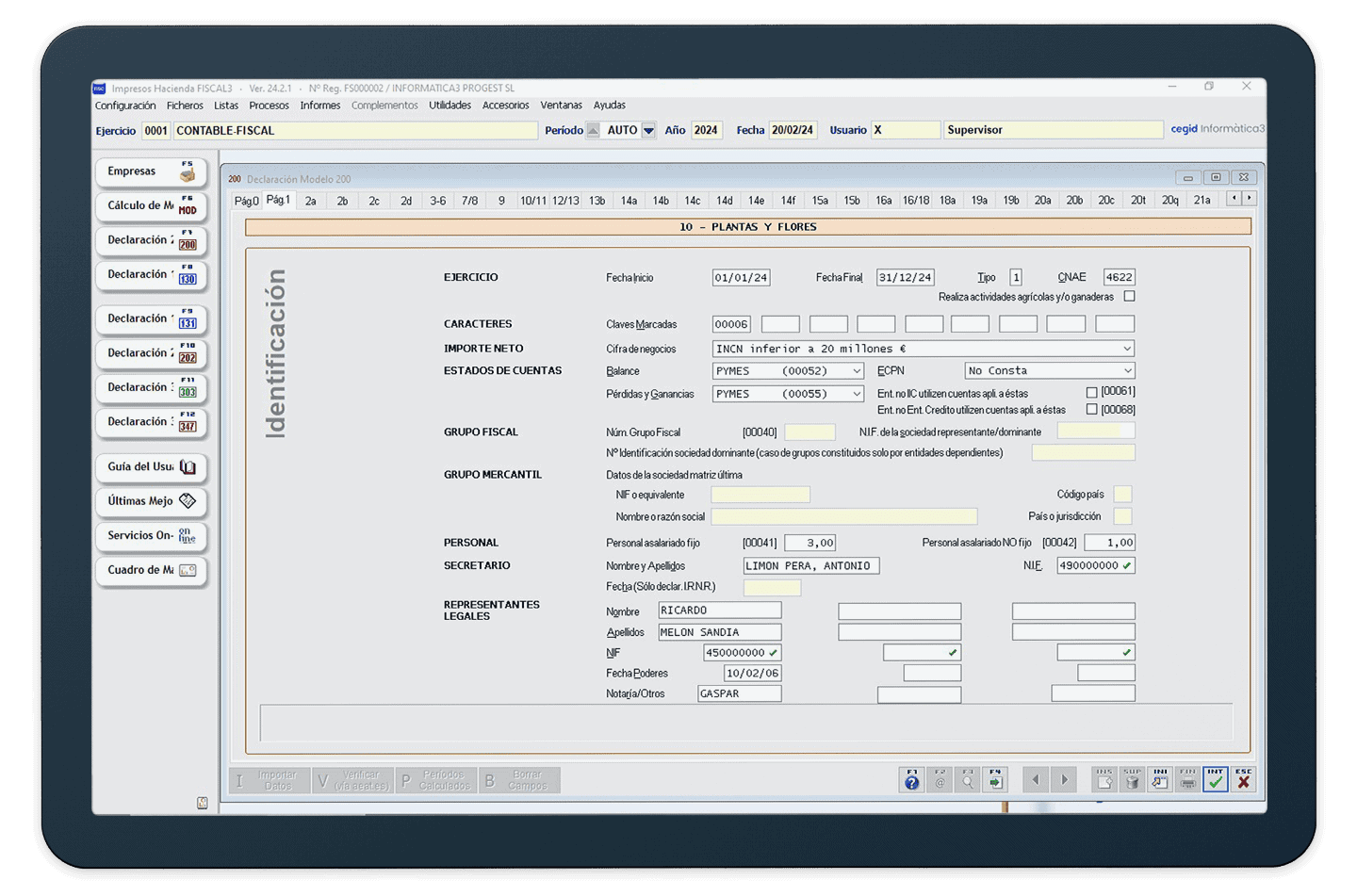Image resolution: width=1357 pixels, height=896 pixels.
Task: Click the Personal asalariado fijo field
Action: (x=809, y=543)
